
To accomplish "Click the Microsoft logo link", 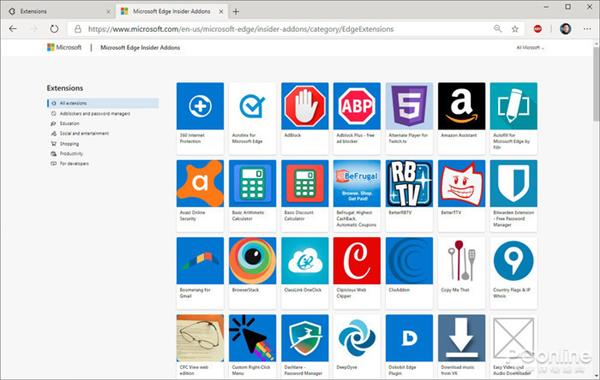I will [x=64, y=47].
